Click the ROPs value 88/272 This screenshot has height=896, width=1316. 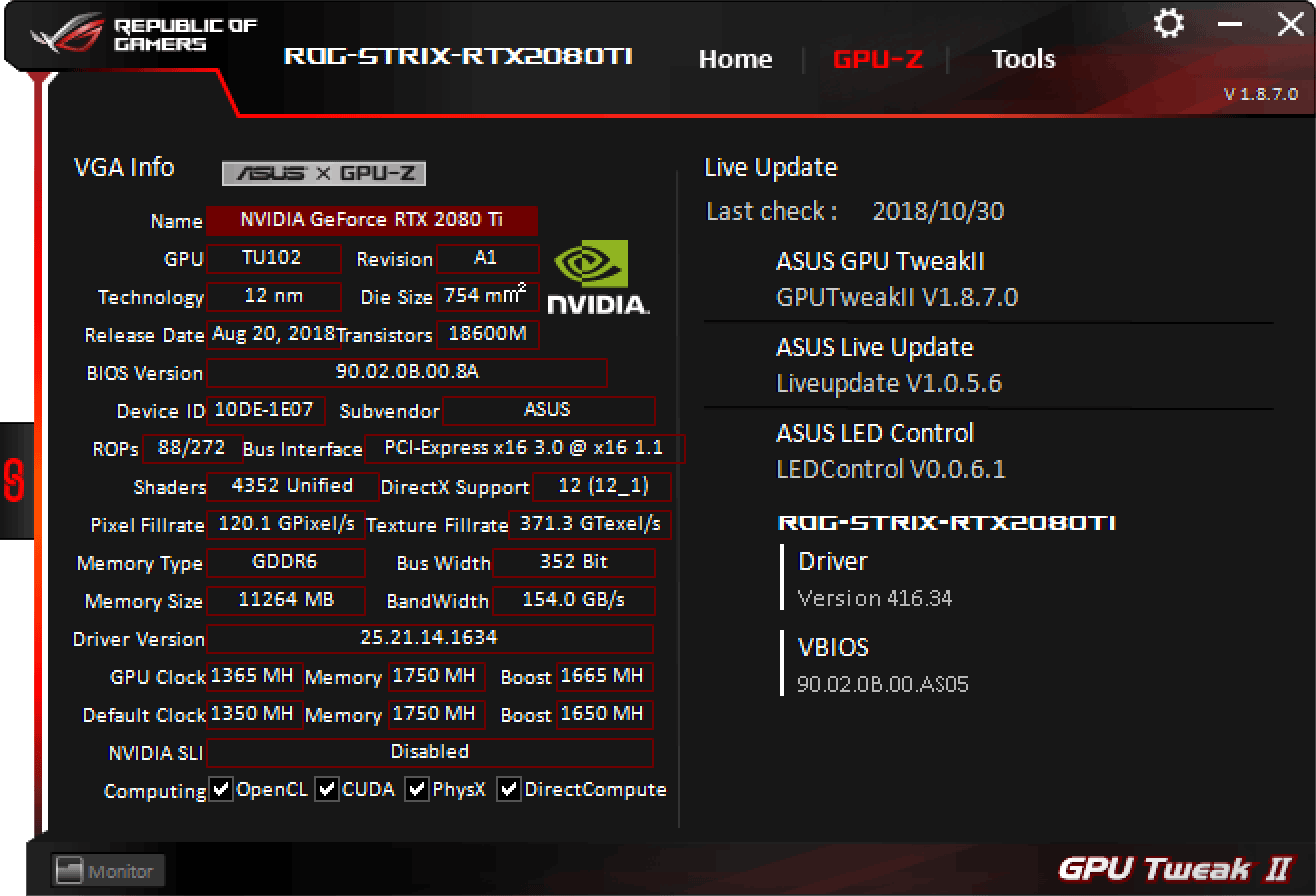click(192, 448)
